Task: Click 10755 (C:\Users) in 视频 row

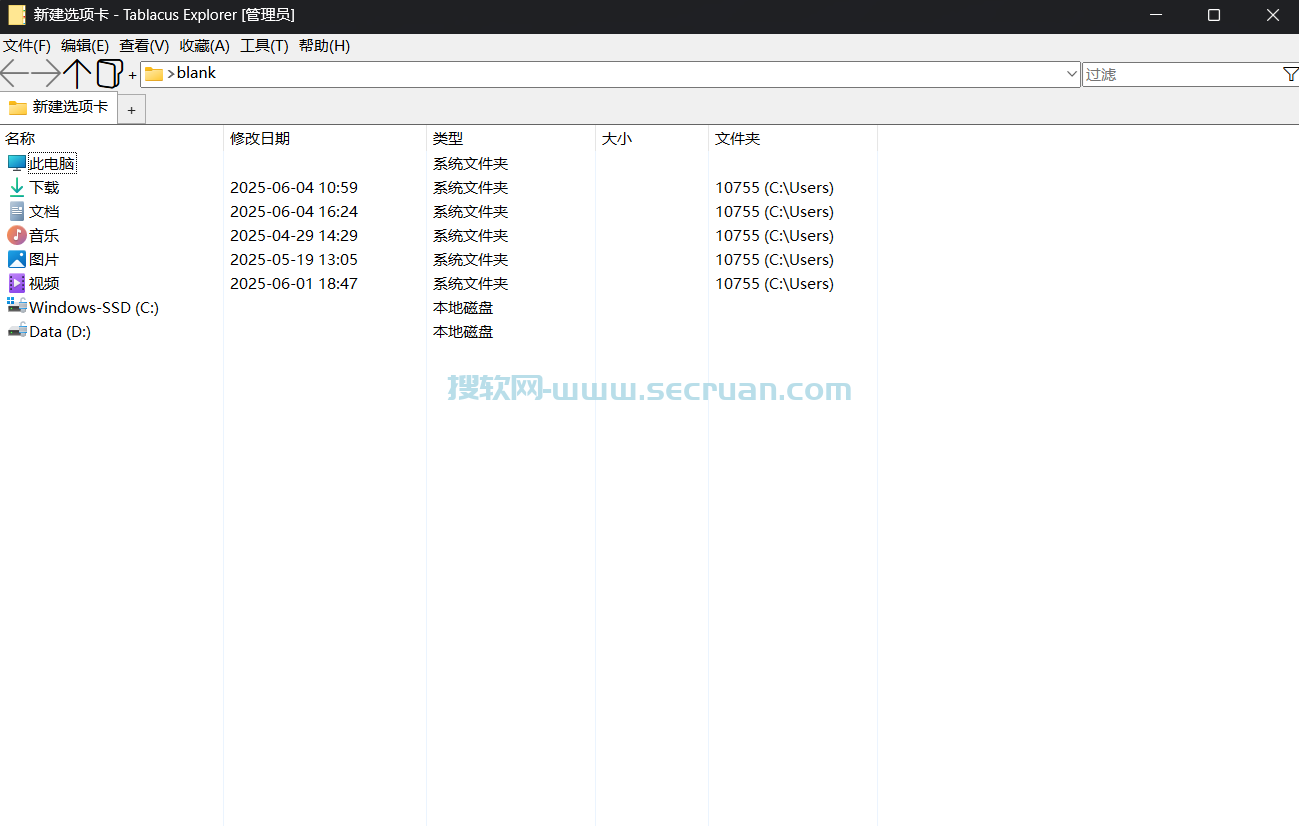Action: pos(774,283)
